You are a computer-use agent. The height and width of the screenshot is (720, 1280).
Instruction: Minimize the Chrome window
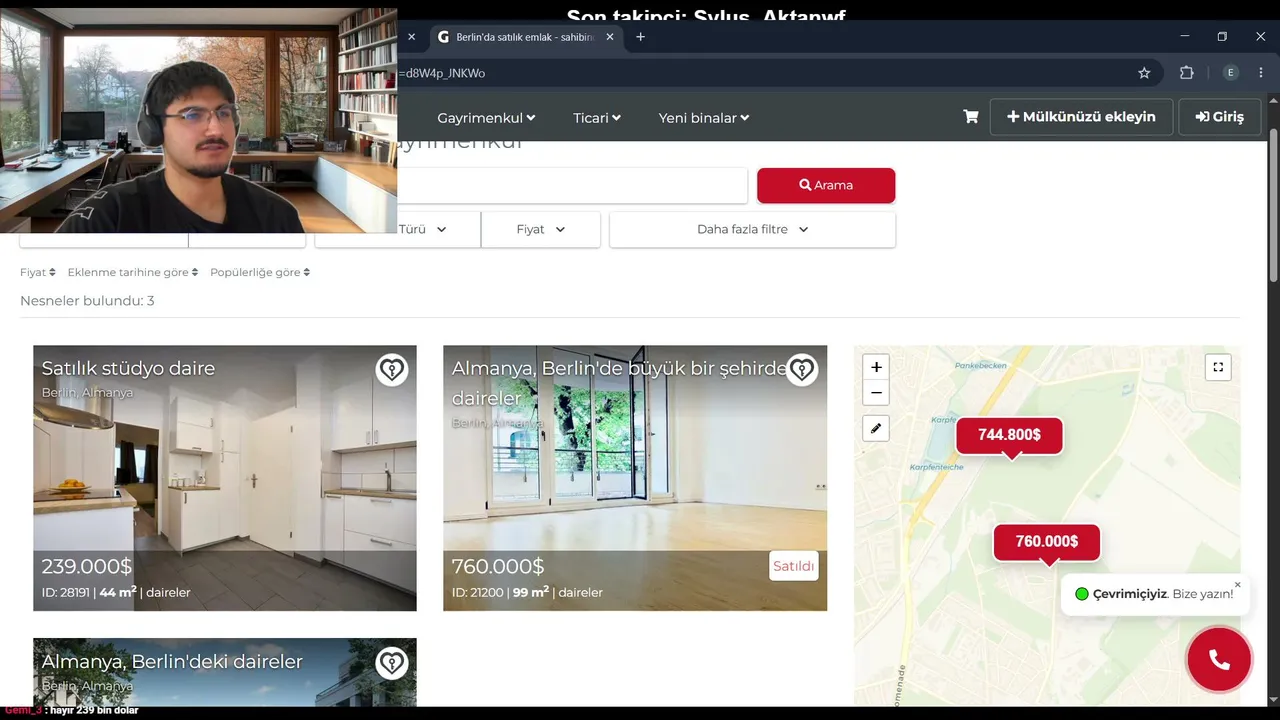coord(1184,36)
